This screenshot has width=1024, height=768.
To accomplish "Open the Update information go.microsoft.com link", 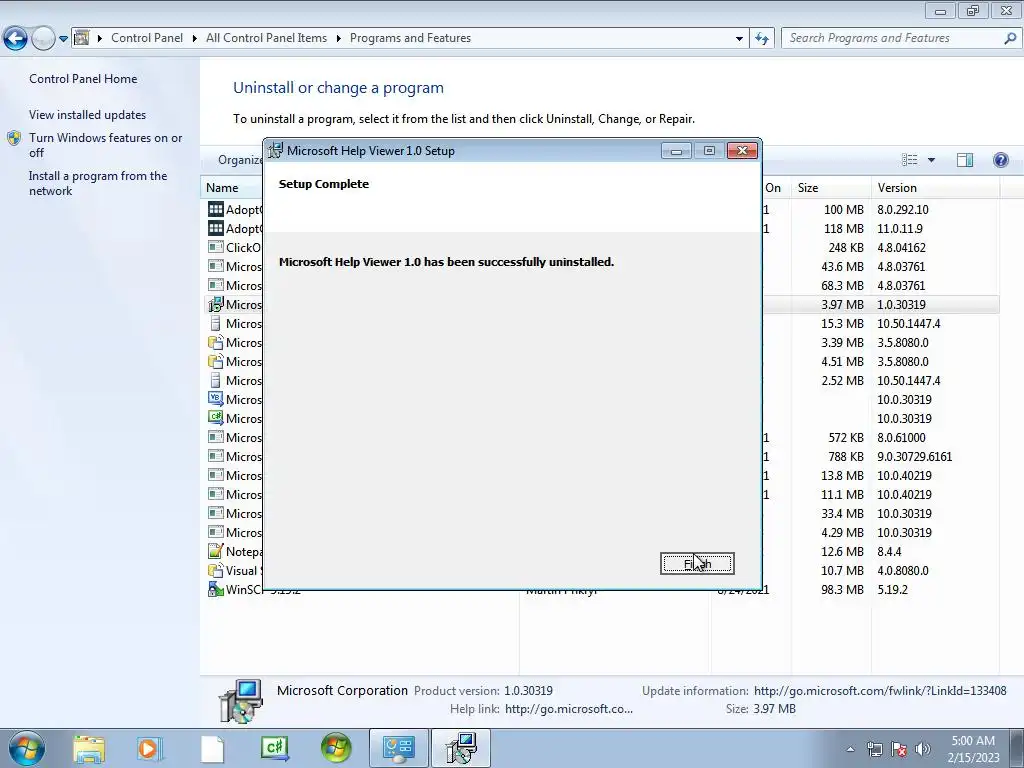I will pyautogui.click(x=880, y=690).
